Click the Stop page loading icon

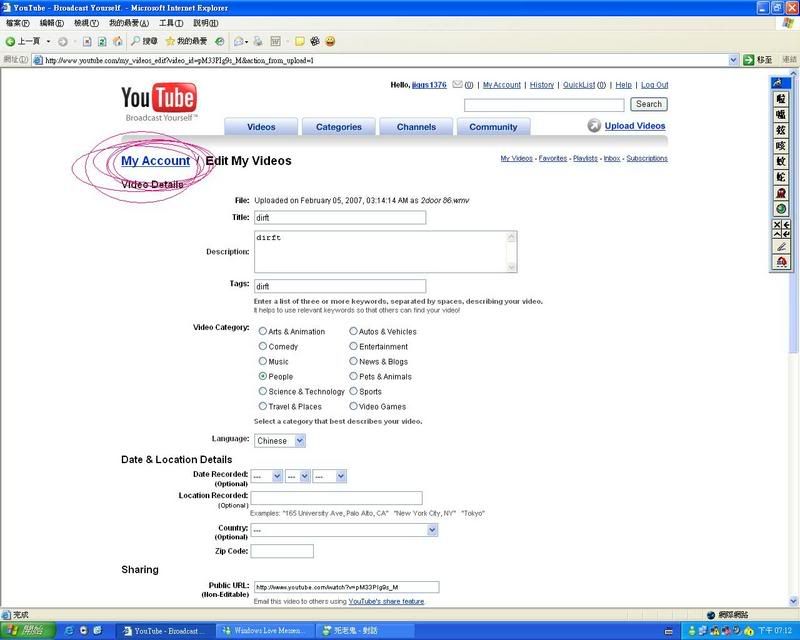click(x=87, y=41)
